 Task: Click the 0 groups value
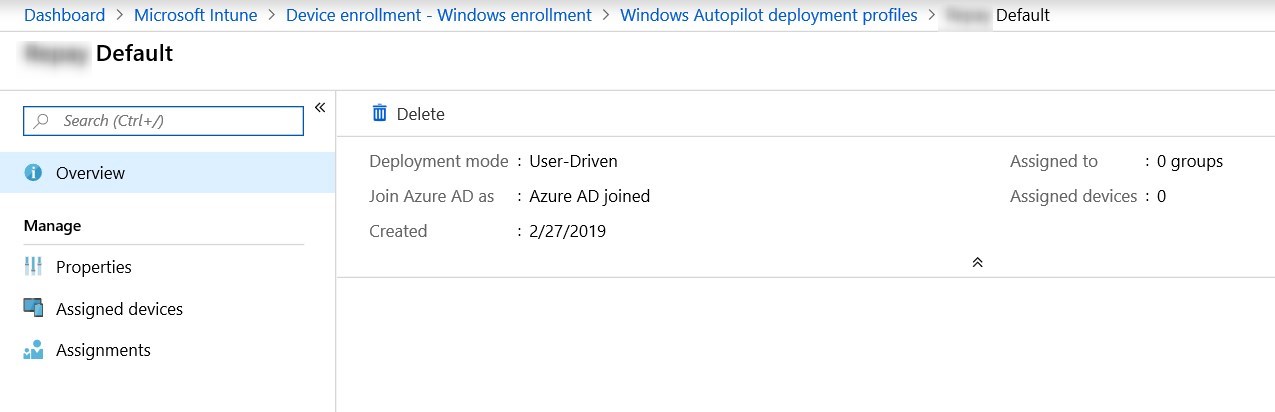pyautogui.click(x=1190, y=161)
